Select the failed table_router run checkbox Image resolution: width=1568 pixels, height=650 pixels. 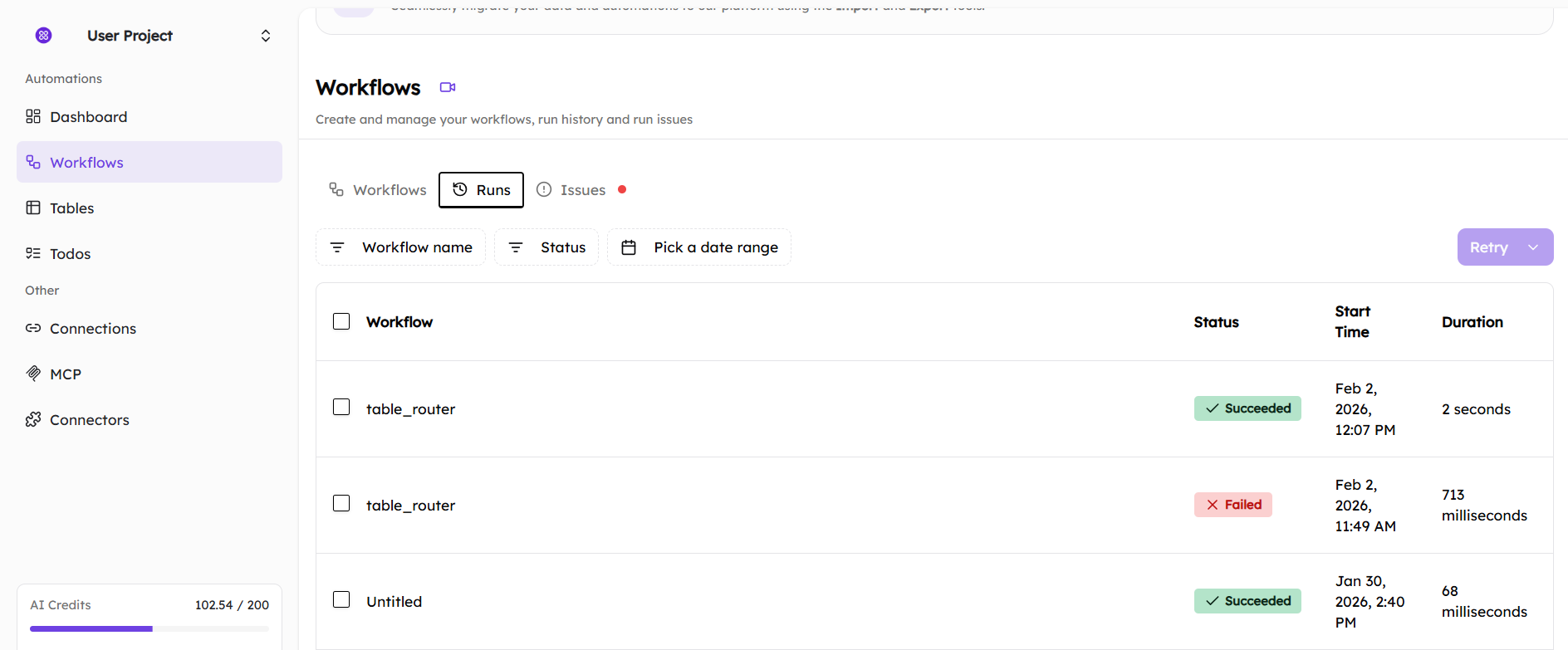click(x=341, y=504)
